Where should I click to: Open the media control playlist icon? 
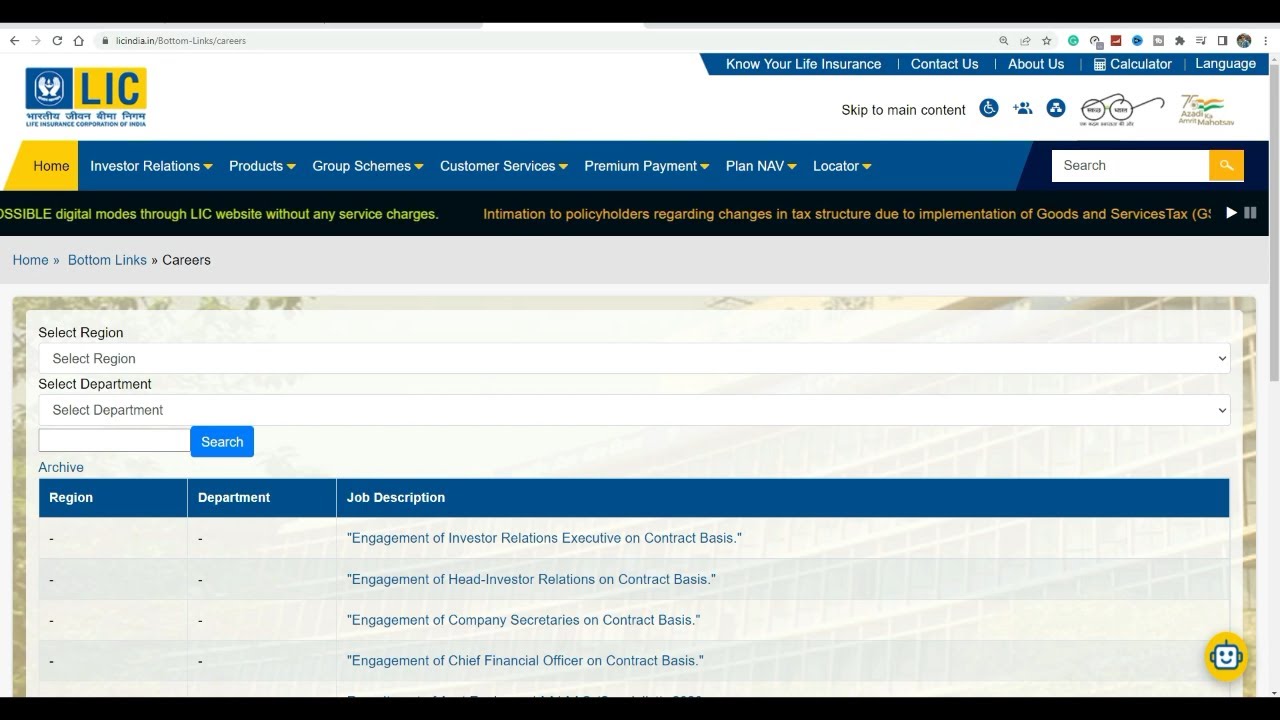[1201, 41]
